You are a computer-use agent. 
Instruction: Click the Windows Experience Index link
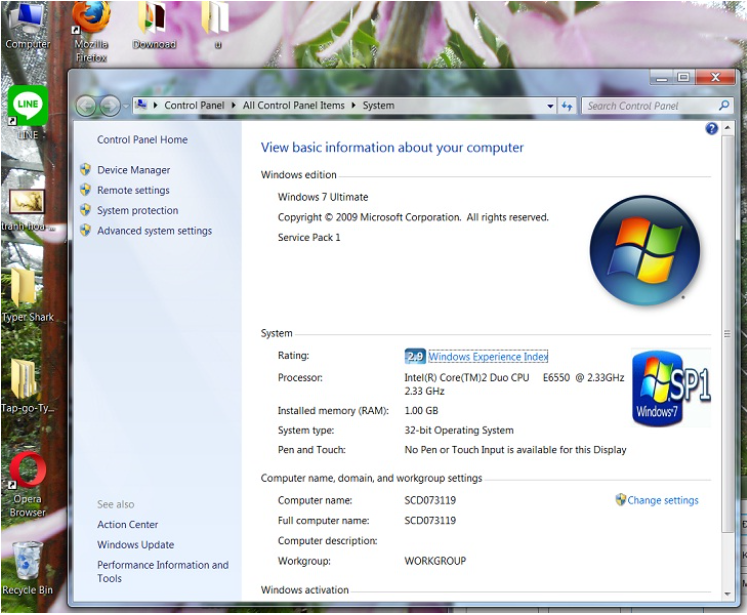(488, 357)
